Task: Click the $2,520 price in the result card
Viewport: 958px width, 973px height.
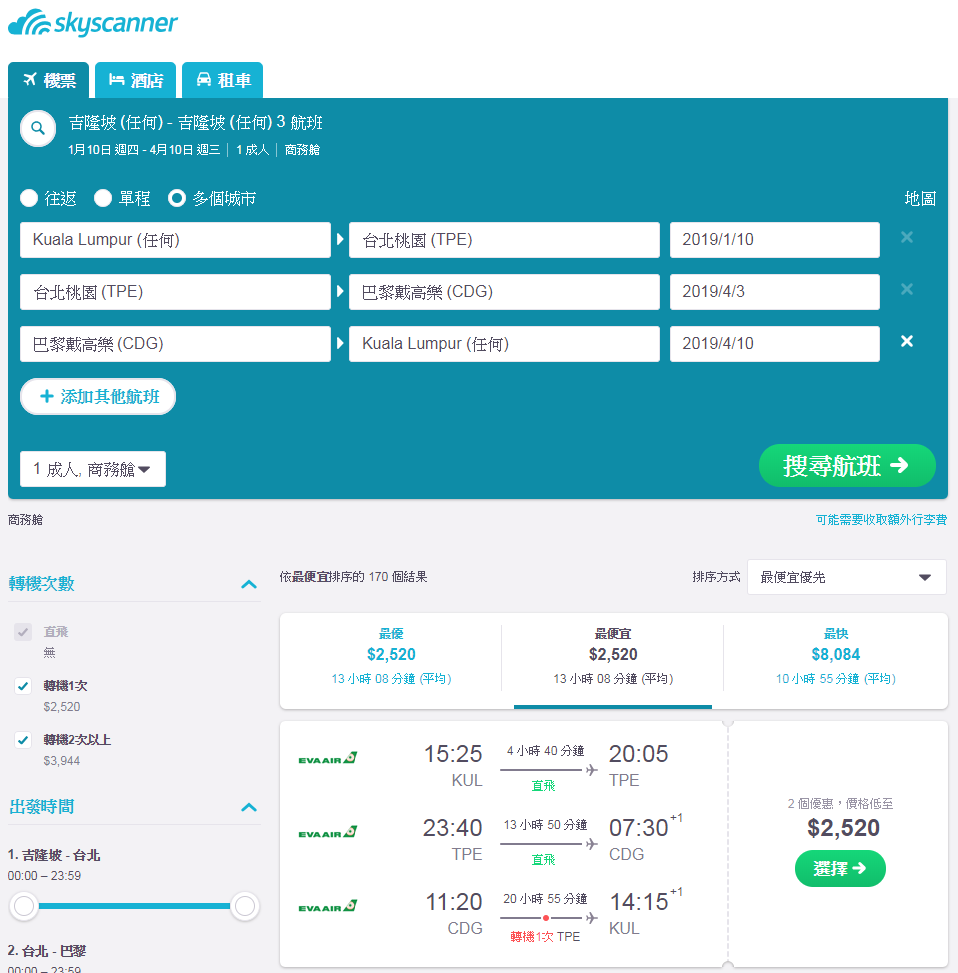Action: (843, 828)
